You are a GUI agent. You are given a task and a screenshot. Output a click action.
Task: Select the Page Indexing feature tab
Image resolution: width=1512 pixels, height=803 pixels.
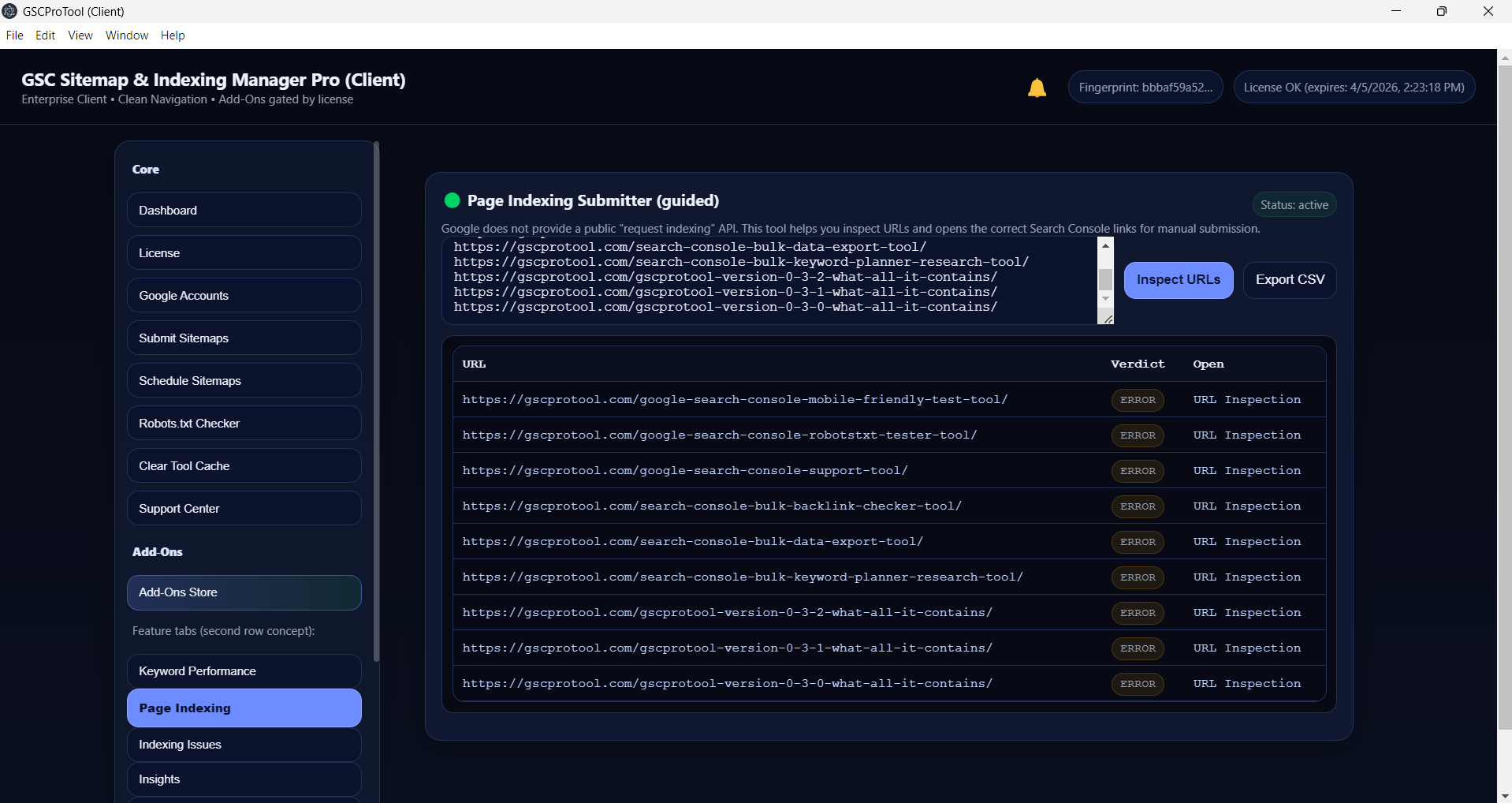click(244, 708)
